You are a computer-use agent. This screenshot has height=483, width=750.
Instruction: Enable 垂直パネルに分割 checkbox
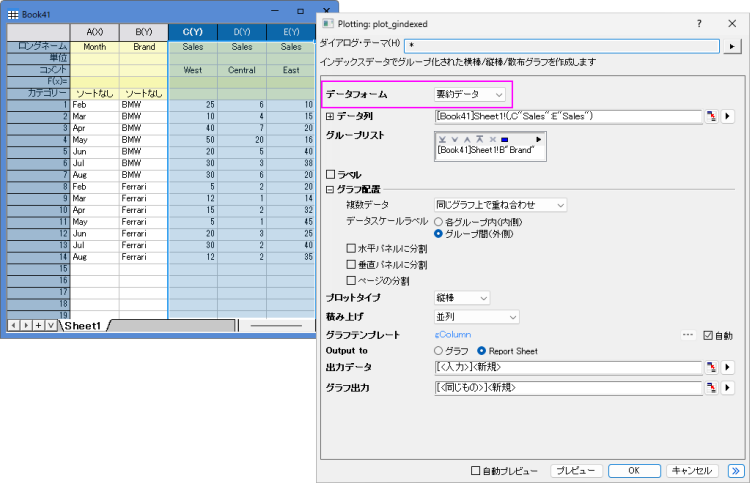point(351,264)
